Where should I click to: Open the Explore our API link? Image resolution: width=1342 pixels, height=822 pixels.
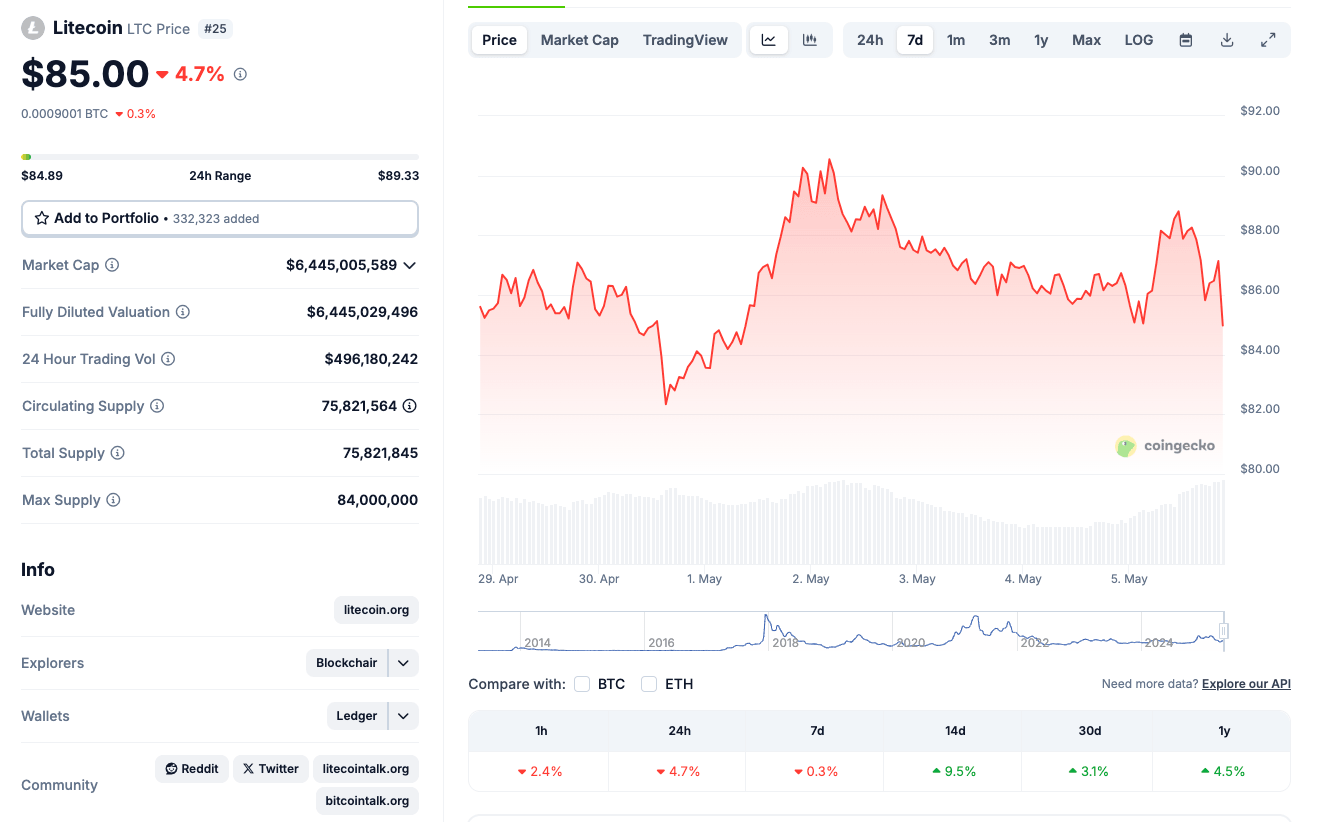click(x=1246, y=683)
